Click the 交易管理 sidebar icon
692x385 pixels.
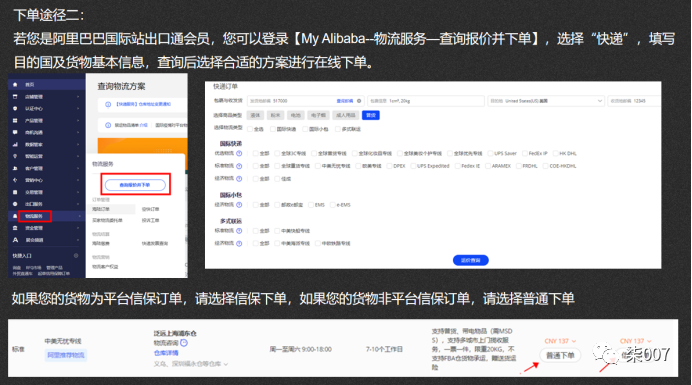point(15,192)
